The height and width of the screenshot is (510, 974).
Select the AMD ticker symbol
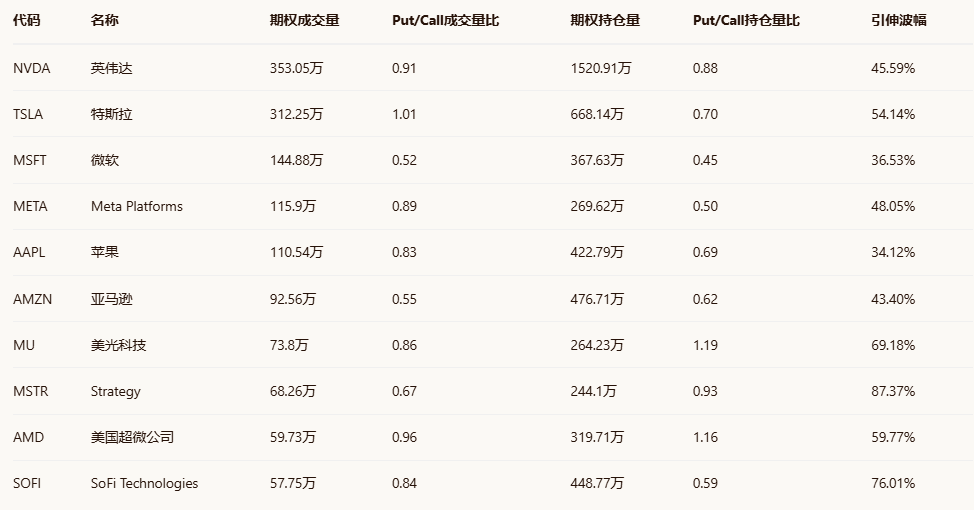tap(28, 437)
